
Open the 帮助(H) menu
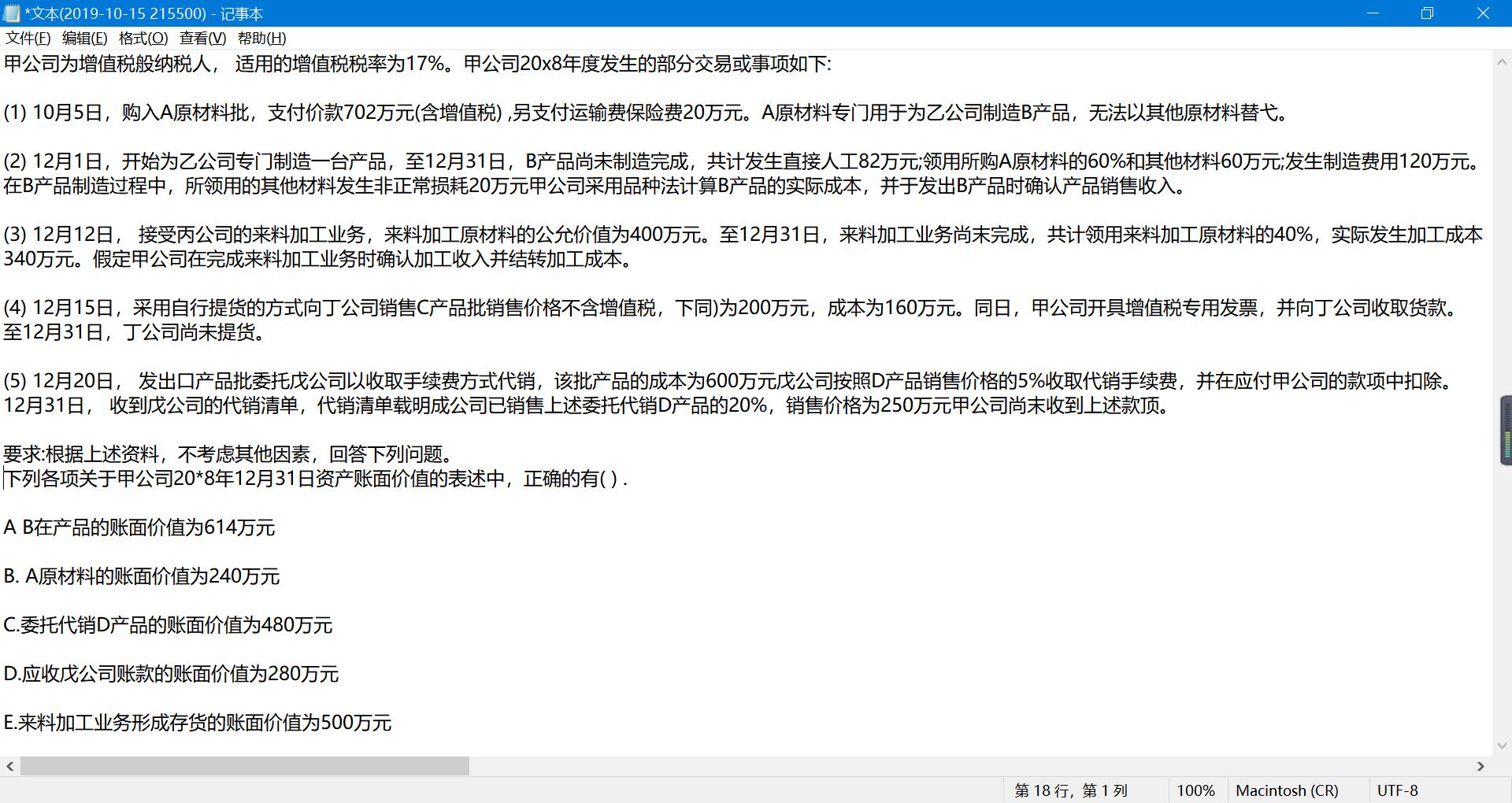(261, 38)
